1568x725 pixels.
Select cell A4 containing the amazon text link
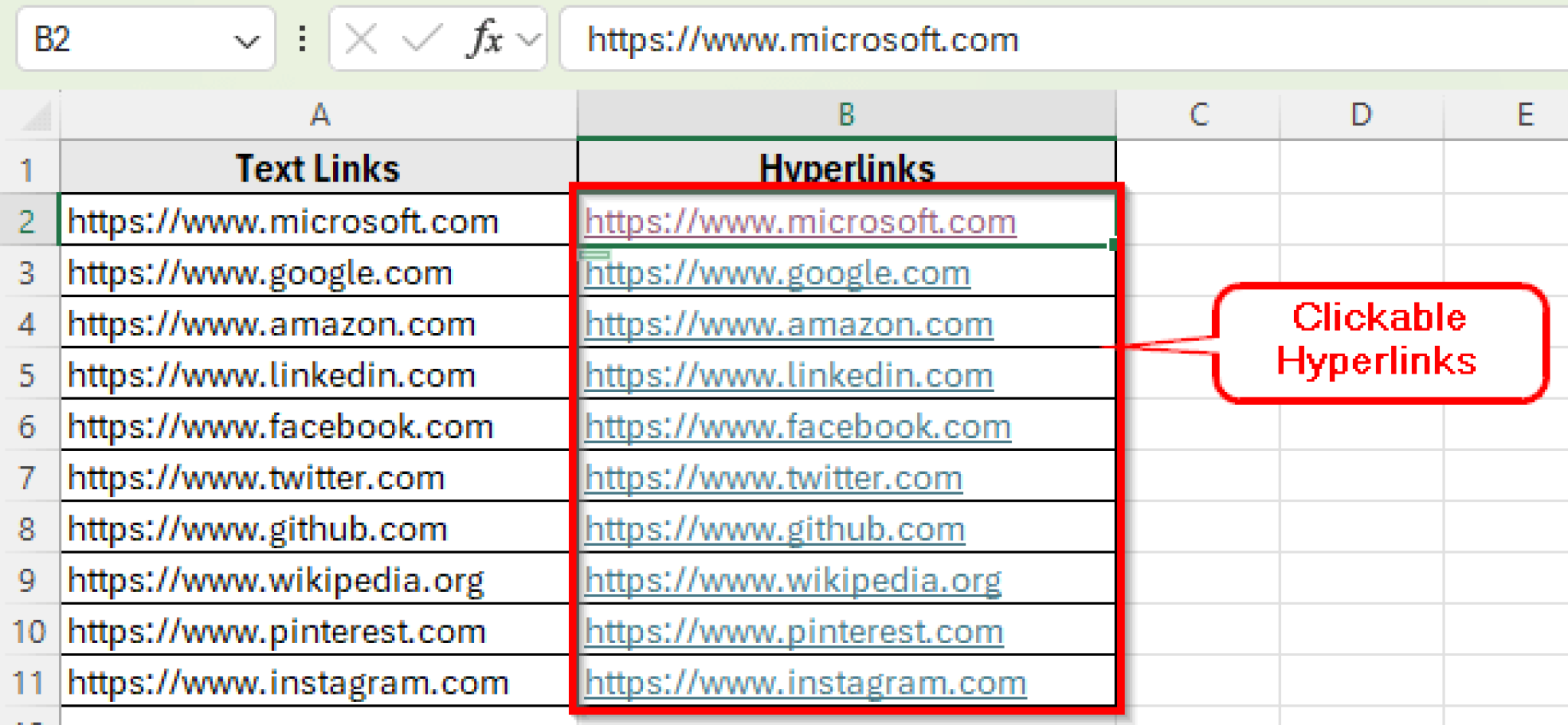click(x=314, y=324)
